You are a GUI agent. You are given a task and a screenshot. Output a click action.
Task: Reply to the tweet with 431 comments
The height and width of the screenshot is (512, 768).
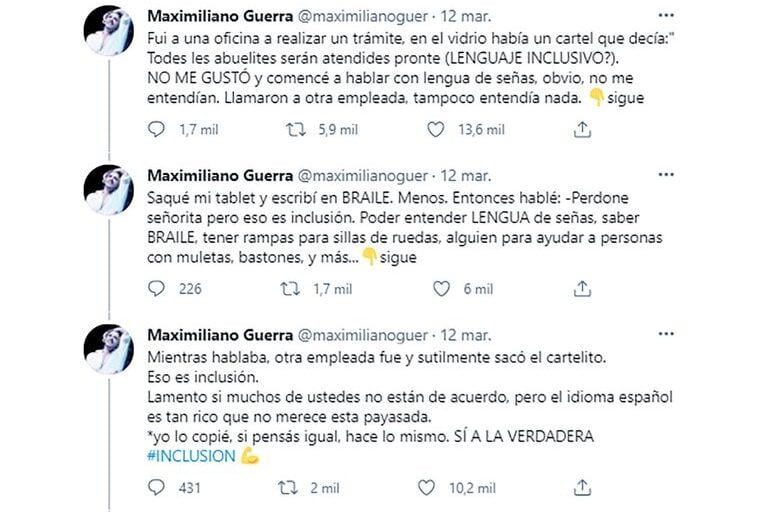(x=156, y=488)
